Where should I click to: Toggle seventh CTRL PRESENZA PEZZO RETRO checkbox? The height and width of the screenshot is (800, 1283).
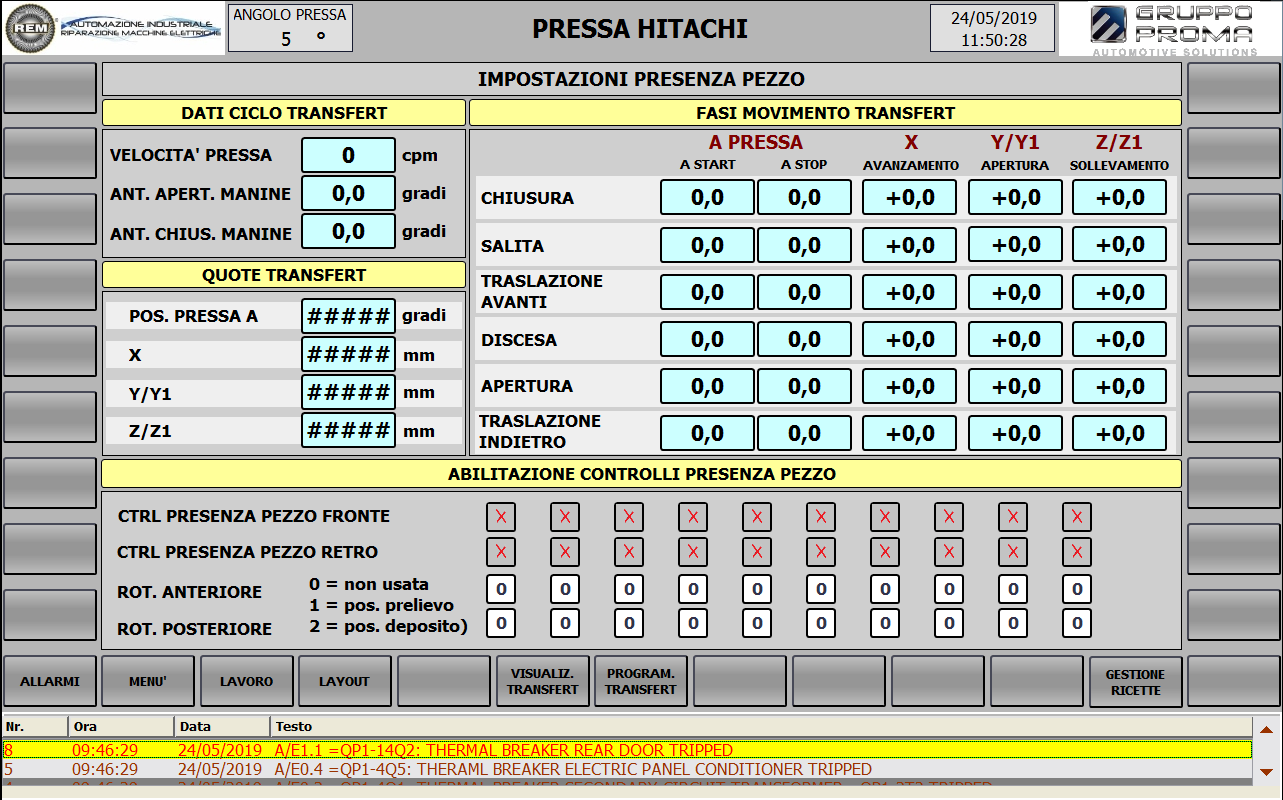[x=885, y=552]
